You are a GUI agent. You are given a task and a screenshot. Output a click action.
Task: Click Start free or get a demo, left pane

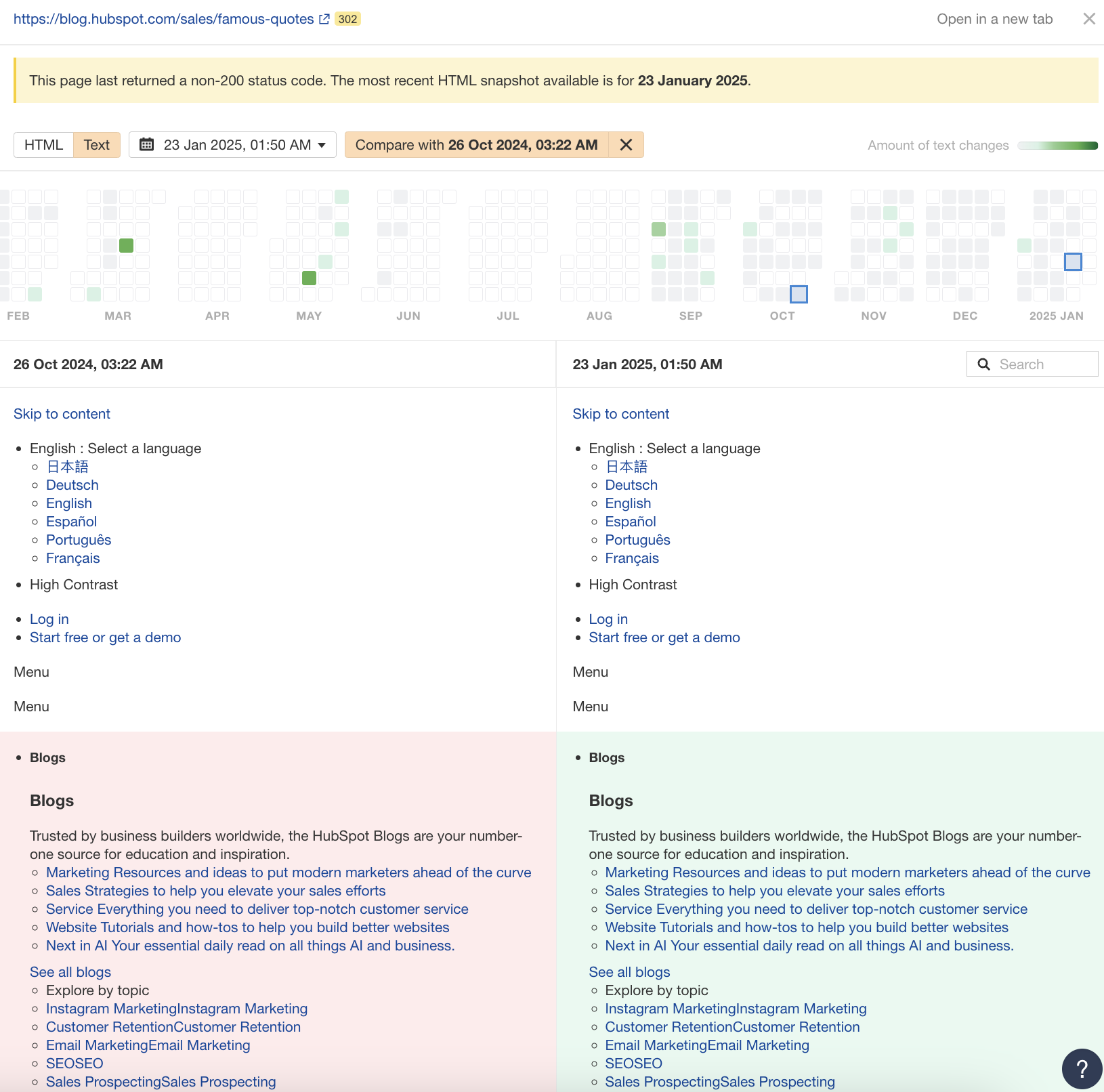tap(106, 637)
